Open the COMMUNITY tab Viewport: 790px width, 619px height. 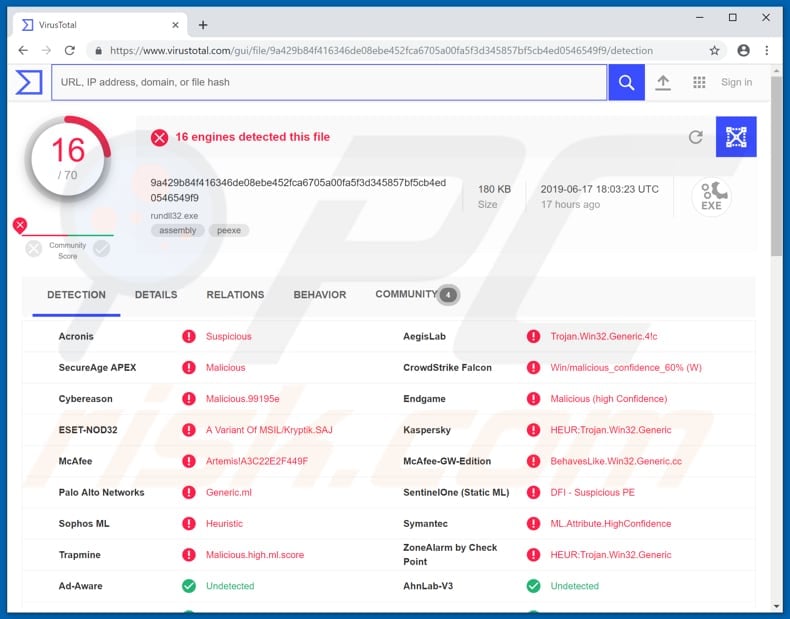[406, 294]
